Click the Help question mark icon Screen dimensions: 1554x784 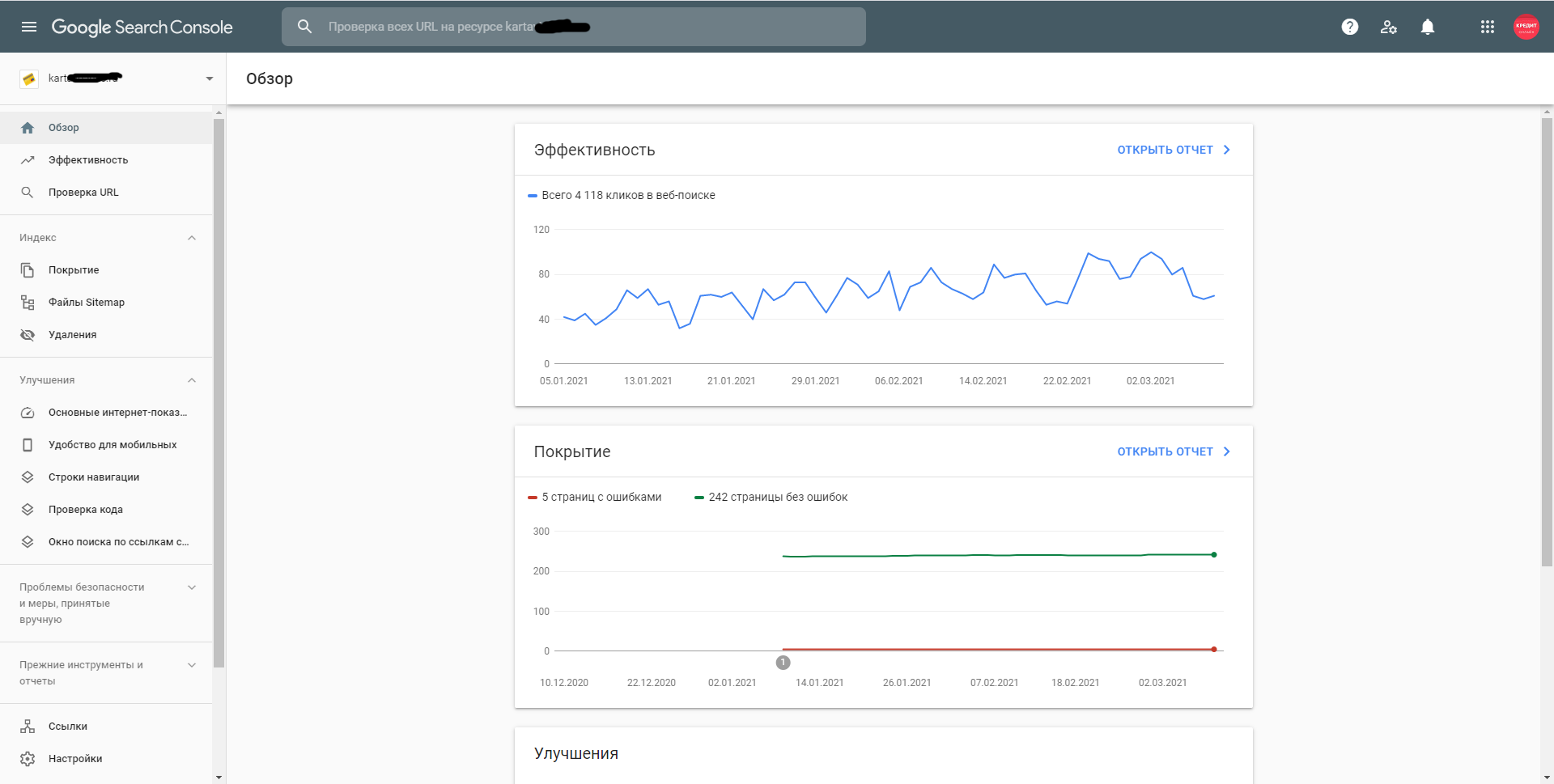point(1349,27)
